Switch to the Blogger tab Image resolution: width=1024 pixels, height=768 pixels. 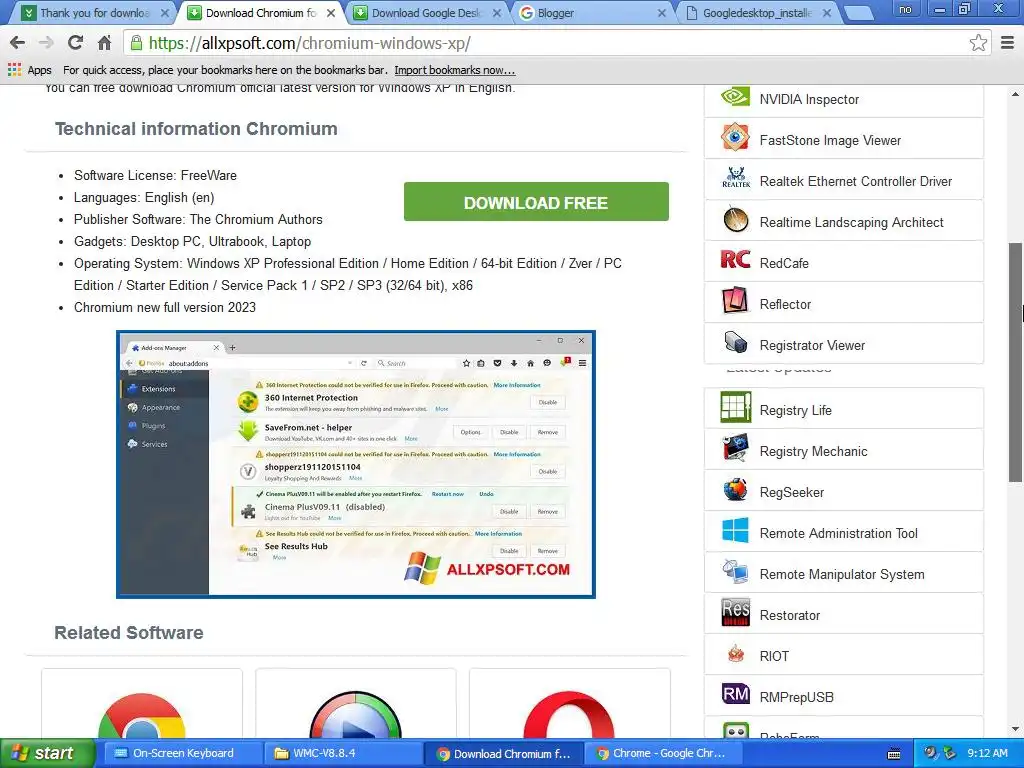[593, 12]
